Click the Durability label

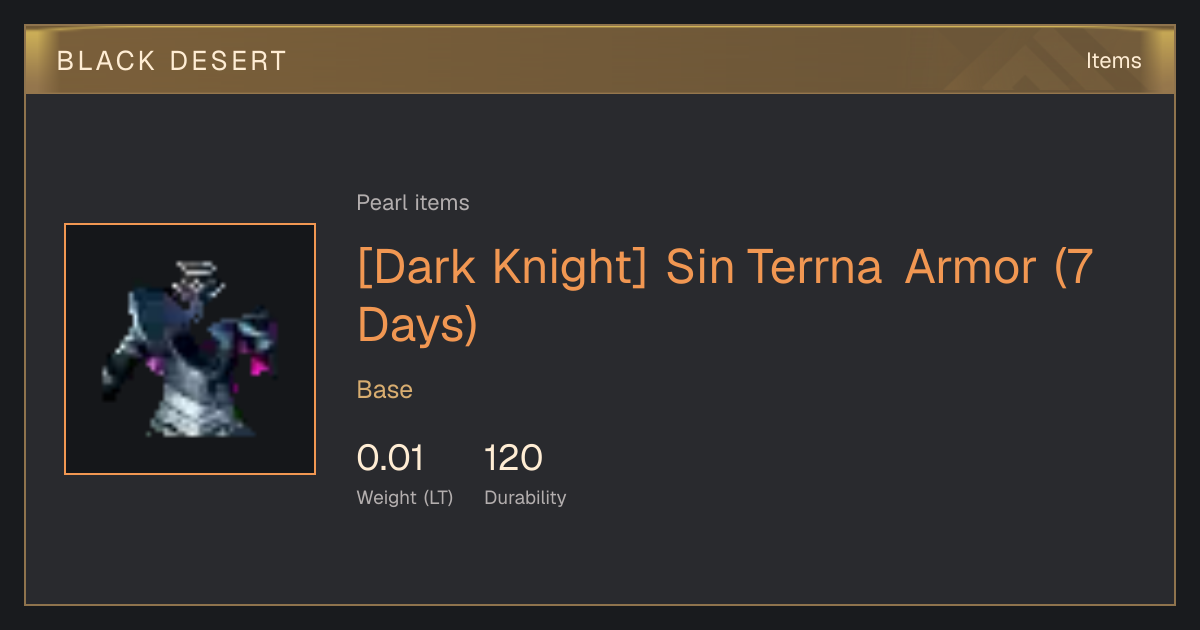coord(525,497)
